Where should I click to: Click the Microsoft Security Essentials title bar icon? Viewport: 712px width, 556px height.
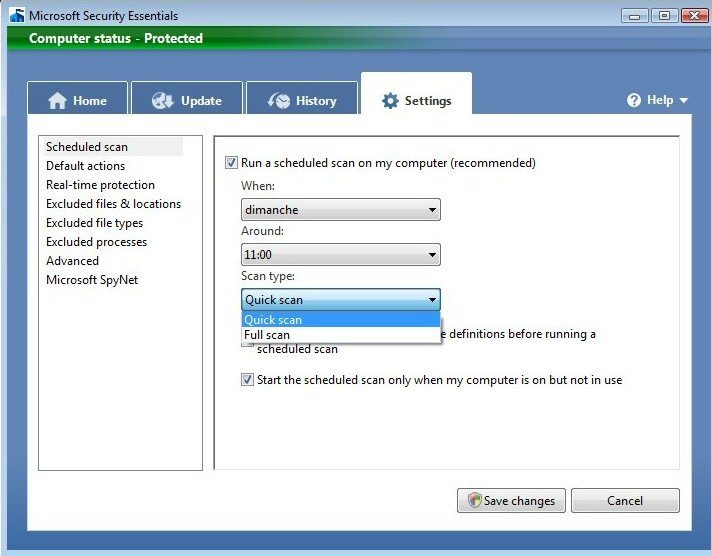17,15
